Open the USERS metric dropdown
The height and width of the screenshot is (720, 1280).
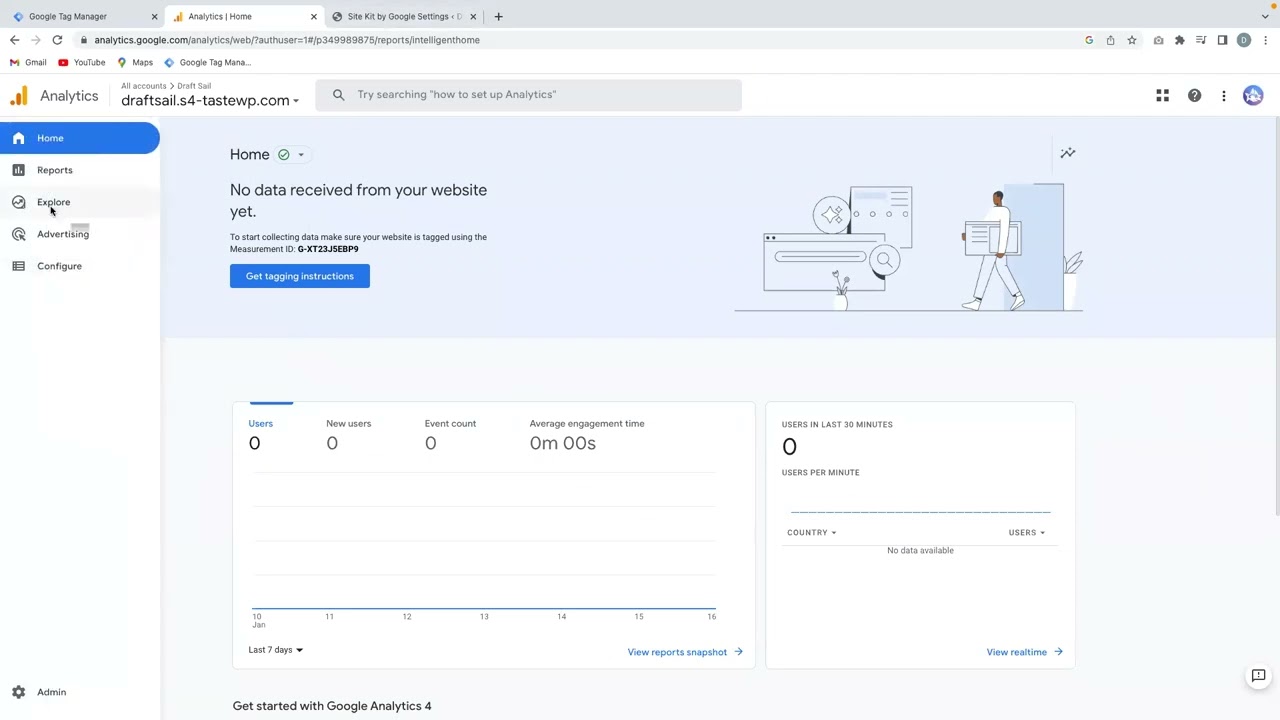[1026, 533]
